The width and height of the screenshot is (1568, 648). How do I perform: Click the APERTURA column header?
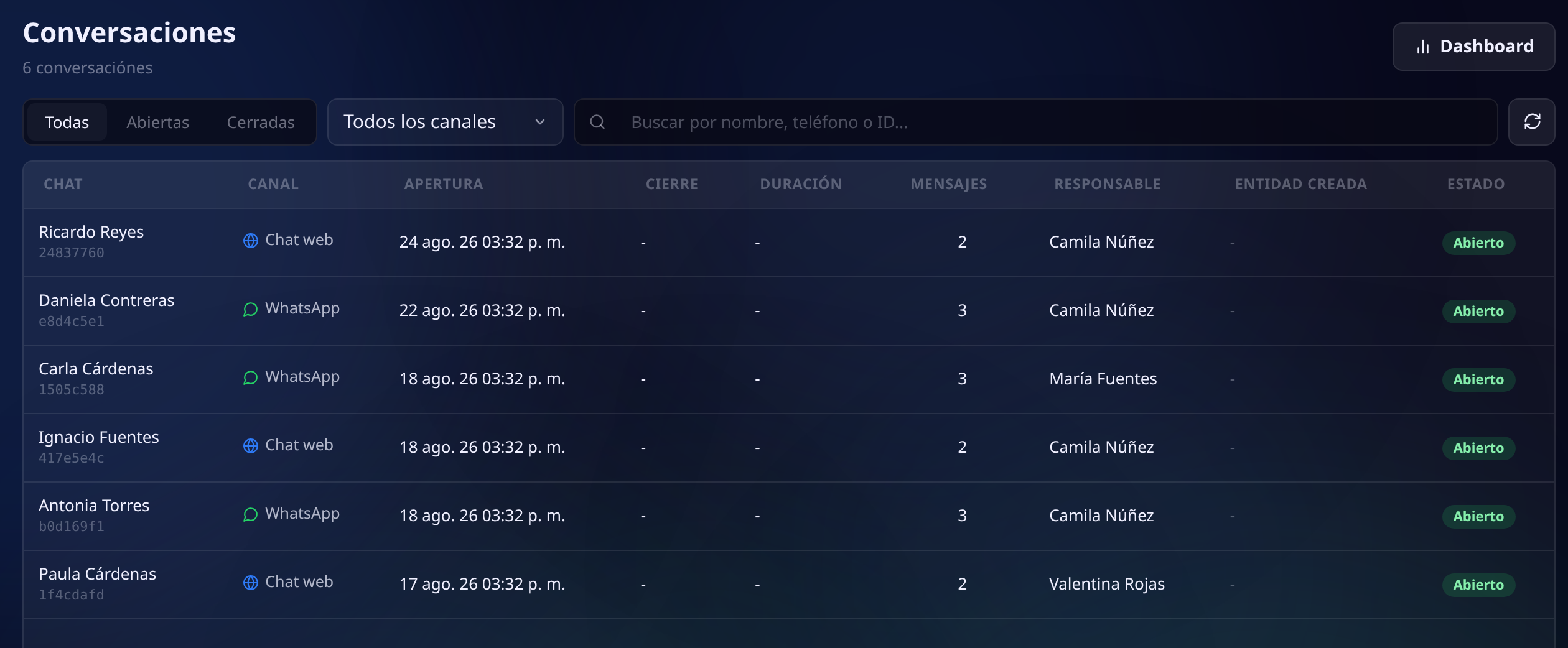pos(444,184)
